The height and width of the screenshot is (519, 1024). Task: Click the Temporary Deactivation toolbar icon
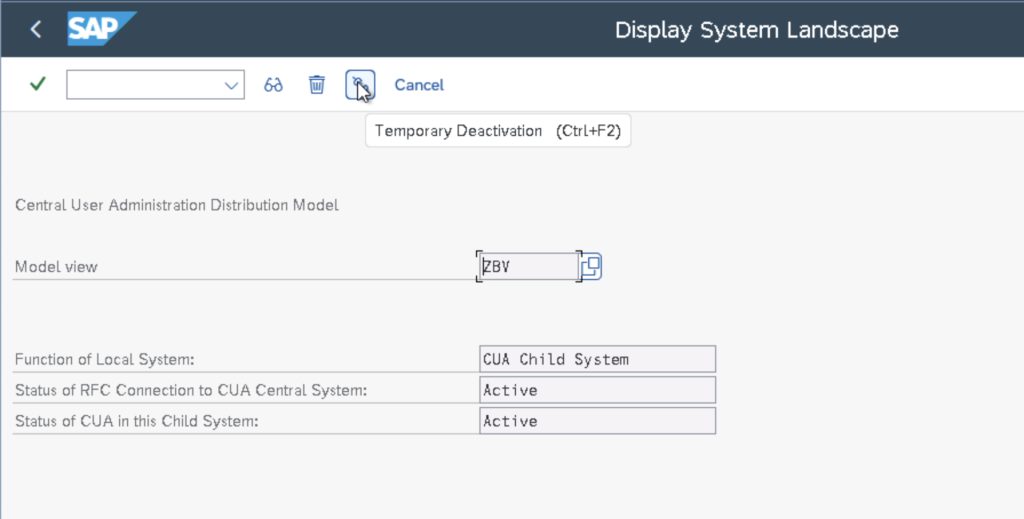pyautogui.click(x=359, y=85)
